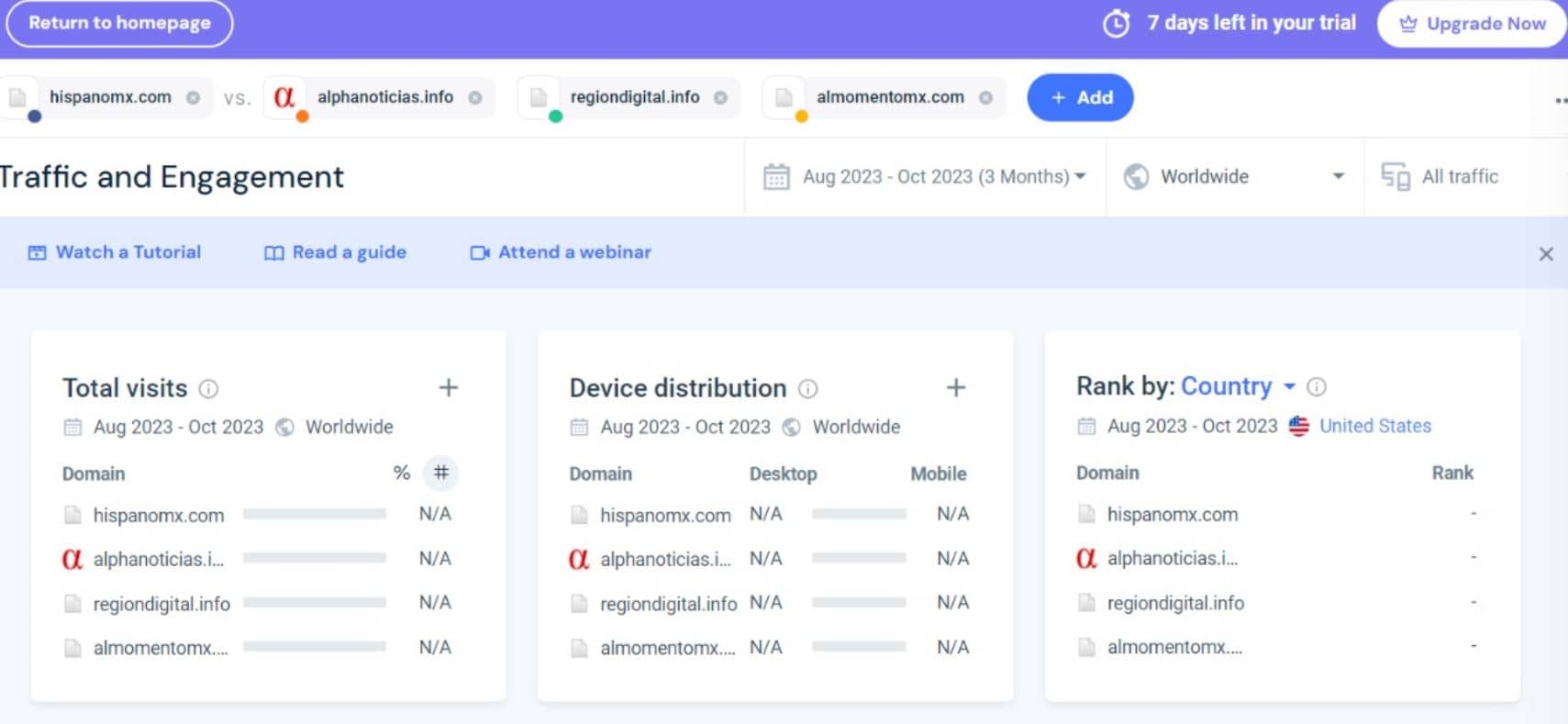Click globe icon in Total visits card

coord(285,427)
